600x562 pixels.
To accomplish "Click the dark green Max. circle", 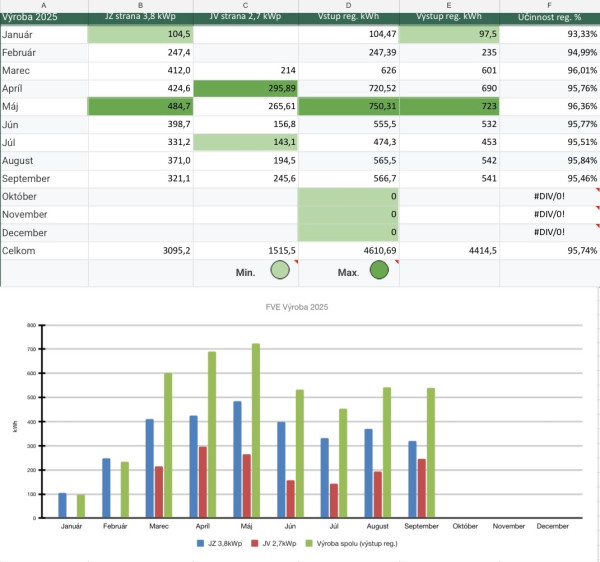I will [x=378, y=271].
